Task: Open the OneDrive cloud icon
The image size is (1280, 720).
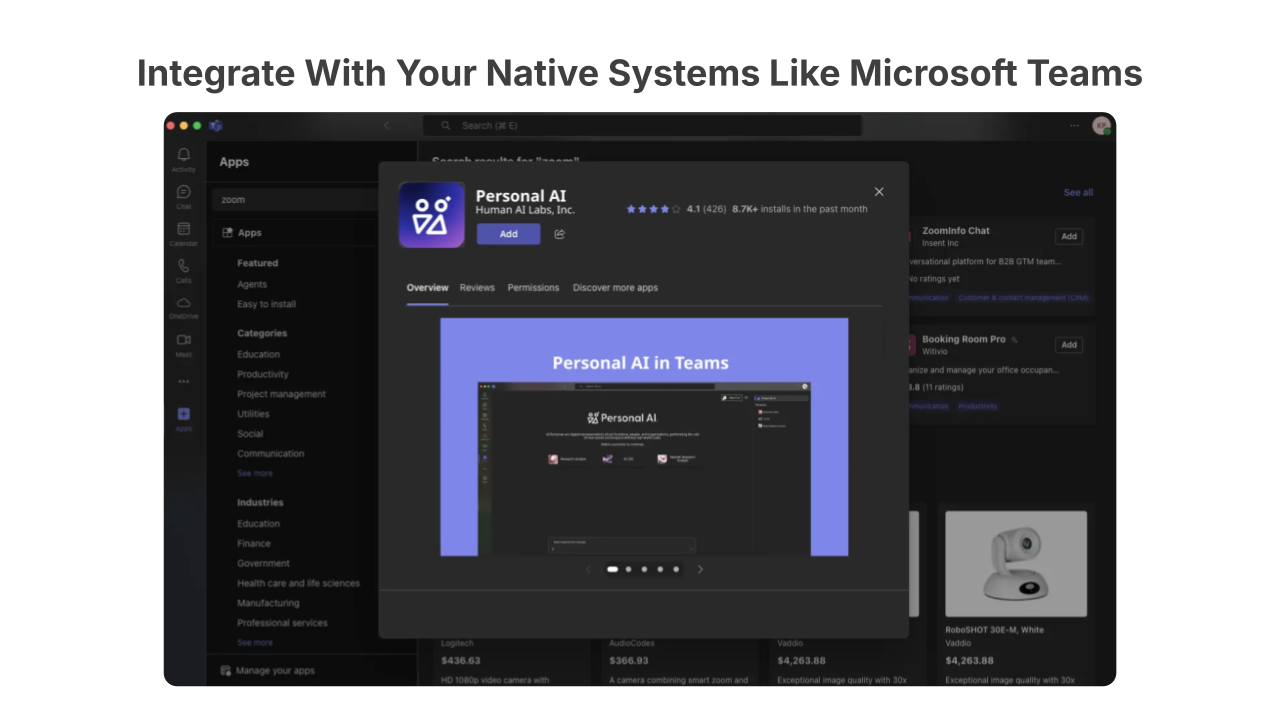Action: [x=184, y=302]
